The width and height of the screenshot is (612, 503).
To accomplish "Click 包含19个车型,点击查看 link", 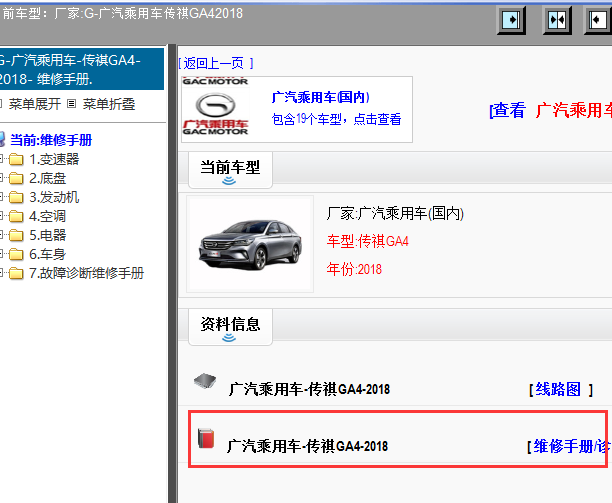I will (336, 119).
